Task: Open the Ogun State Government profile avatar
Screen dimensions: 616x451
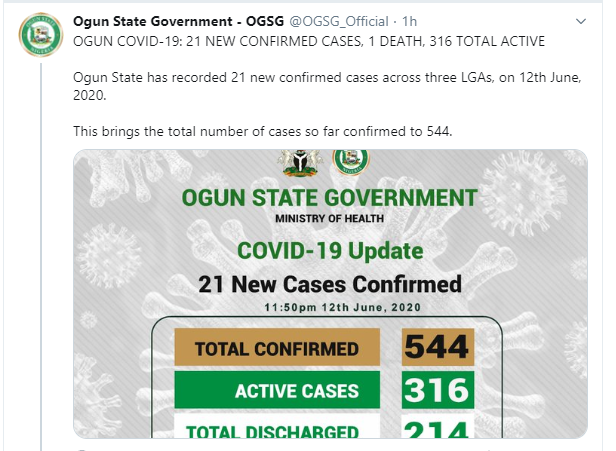Action: pos(41,35)
